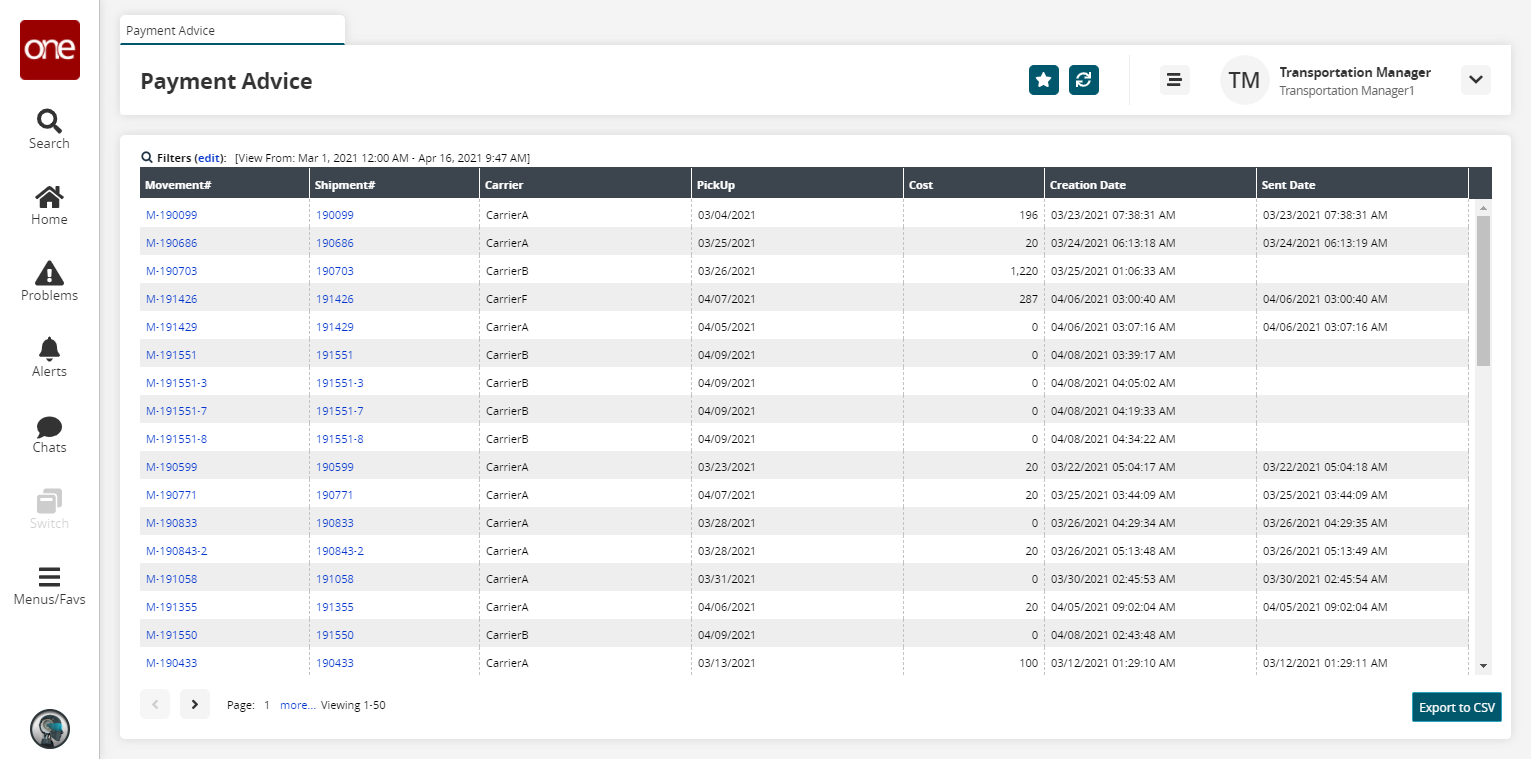Sort by Sent Date column header
Image resolution: width=1531 pixels, height=759 pixels.
[x=1362, y=184]
